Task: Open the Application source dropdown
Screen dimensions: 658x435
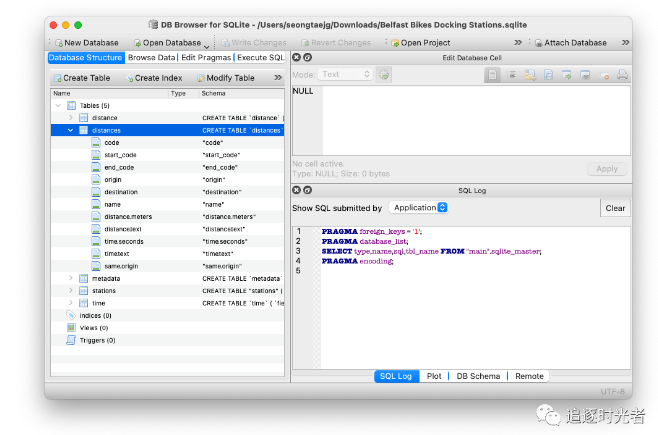Action: click(x=419, y=208)
